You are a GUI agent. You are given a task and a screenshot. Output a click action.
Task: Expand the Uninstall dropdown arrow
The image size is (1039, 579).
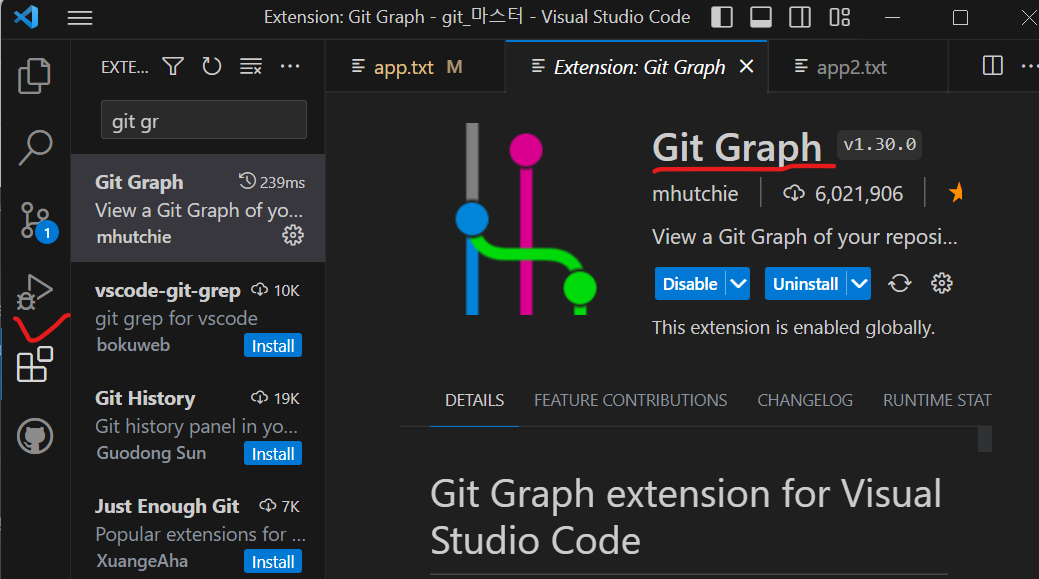[859, 284]
